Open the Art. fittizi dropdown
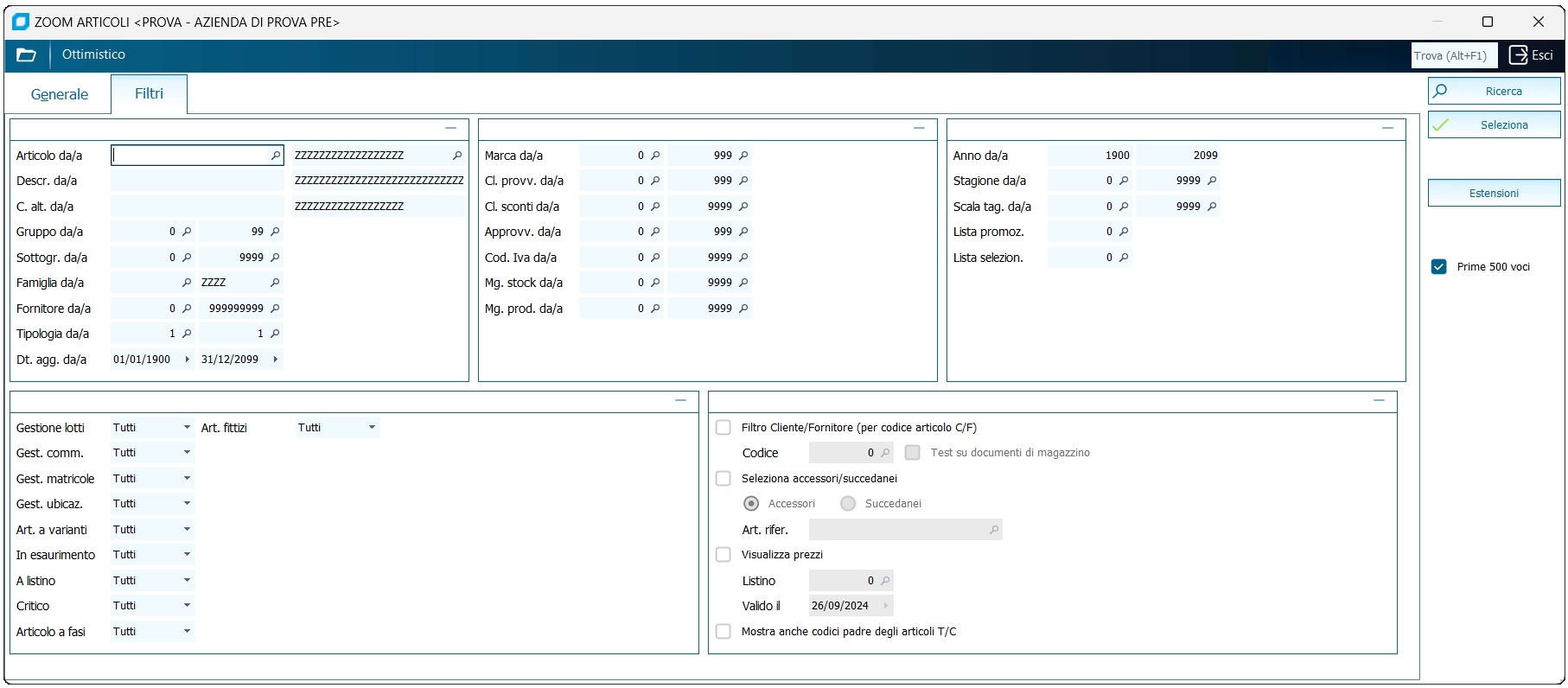 pos(372,428)
